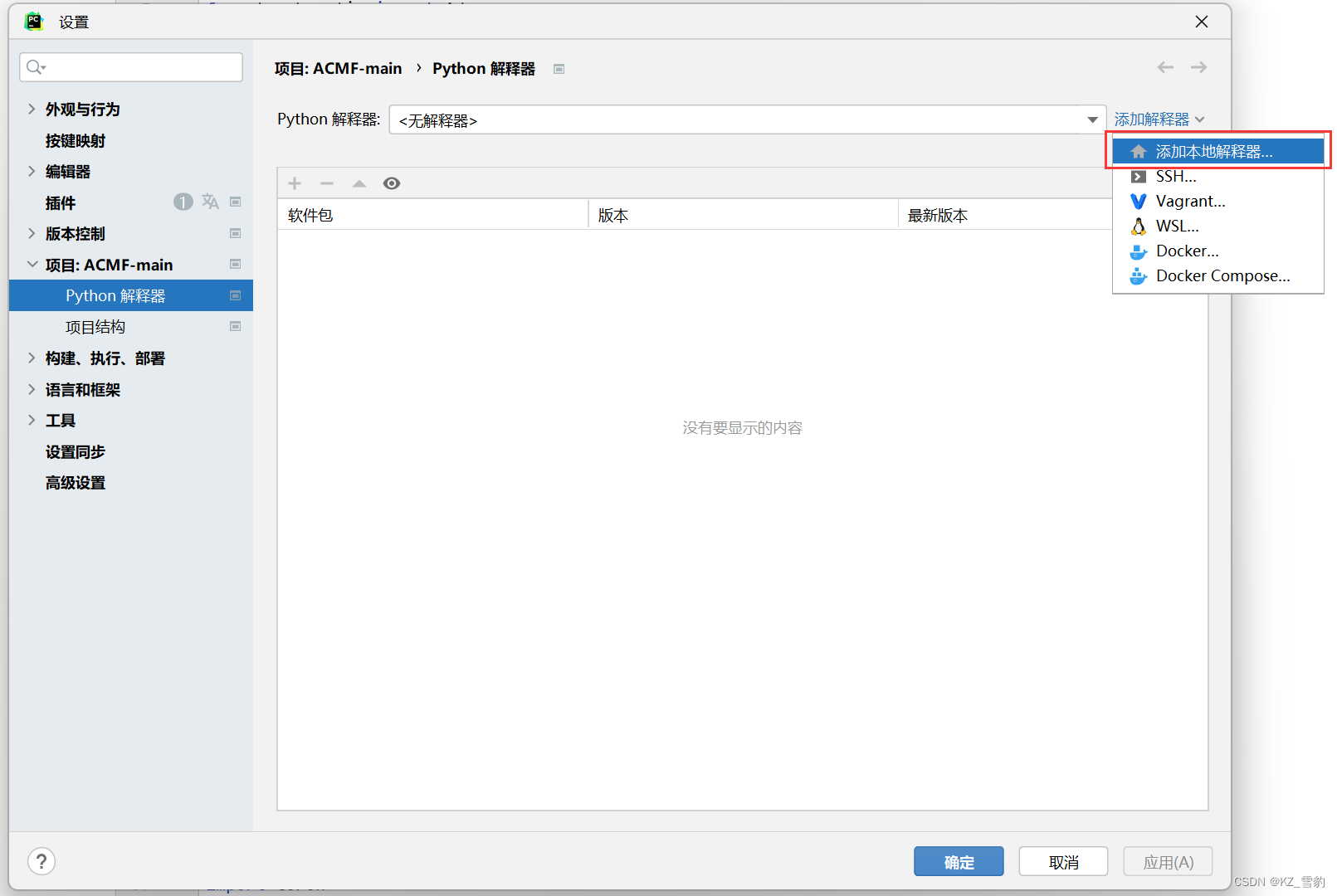Viewport: 1337px width, 896px height.
Task: Toggle show early releases eye icon
Action: pyautogui.click(x=392, y=183)
